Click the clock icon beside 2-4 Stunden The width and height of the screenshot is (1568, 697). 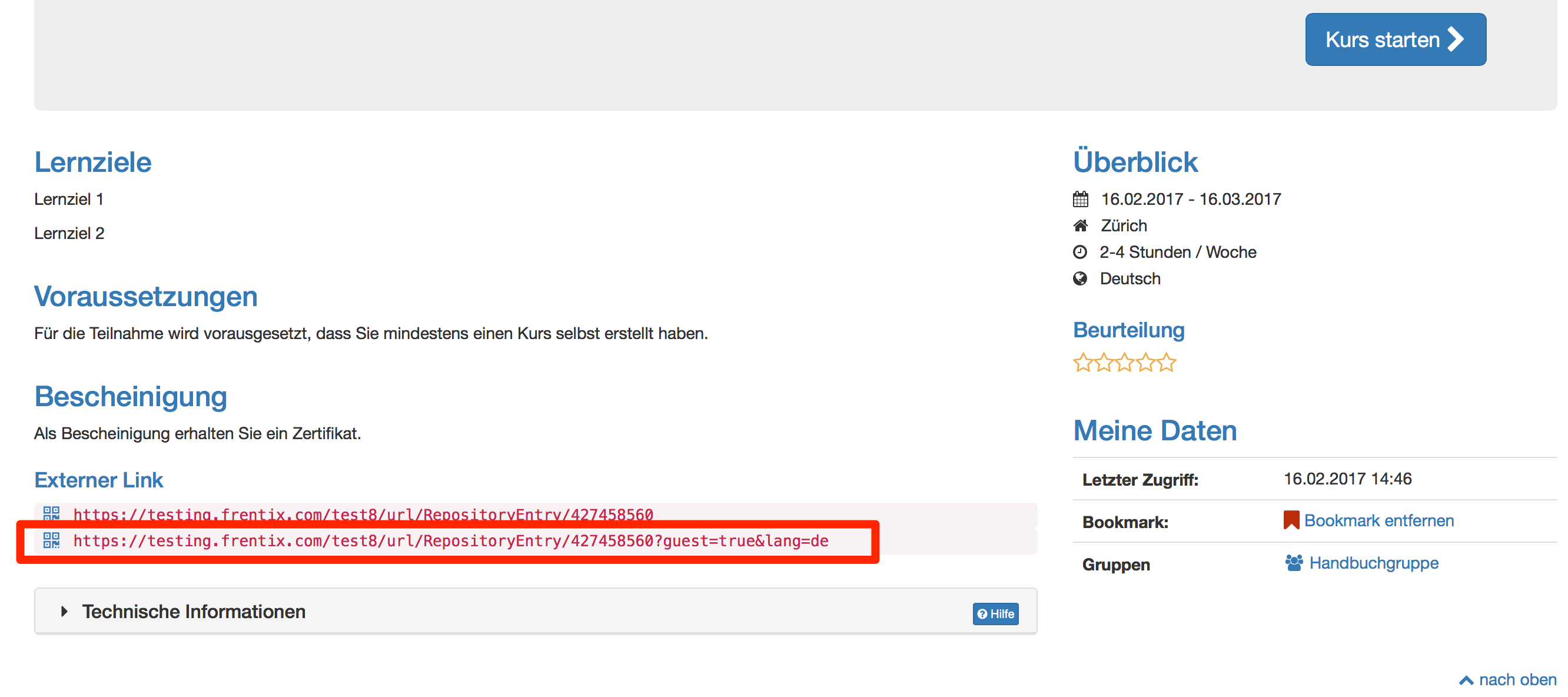click(x=1080, y=252)
